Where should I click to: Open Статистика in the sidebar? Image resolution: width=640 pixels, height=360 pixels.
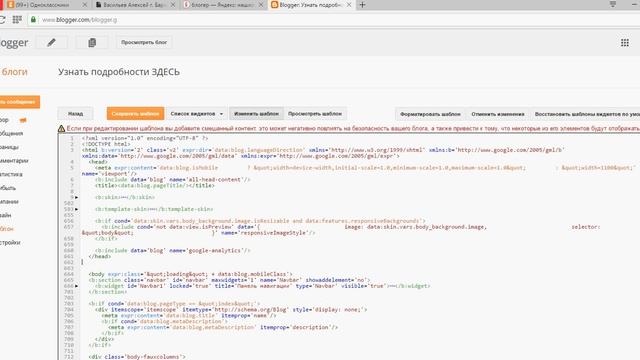(x=11, y=174)
